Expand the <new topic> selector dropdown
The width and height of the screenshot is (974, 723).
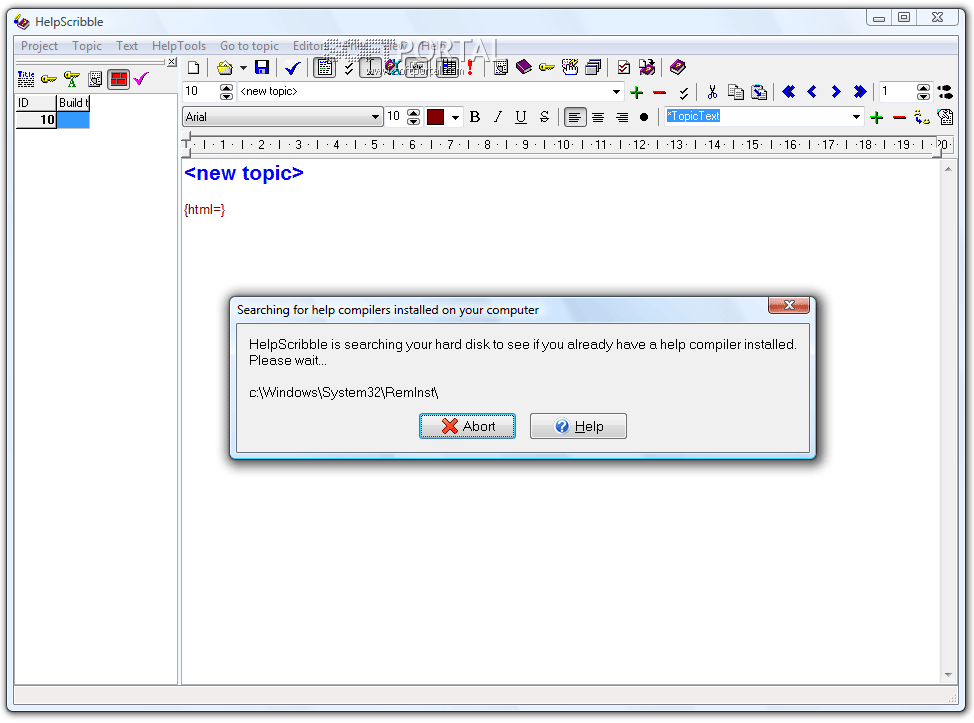click(x=616, y=92)
